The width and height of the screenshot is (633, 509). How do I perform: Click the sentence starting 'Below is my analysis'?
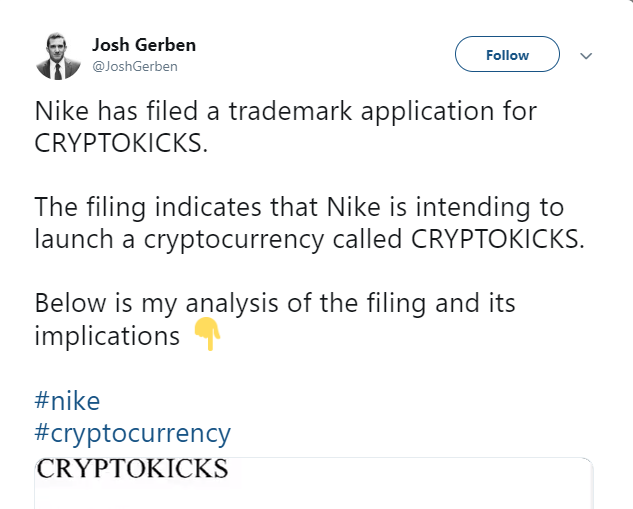pyautogui.click(x=275, y=319)
